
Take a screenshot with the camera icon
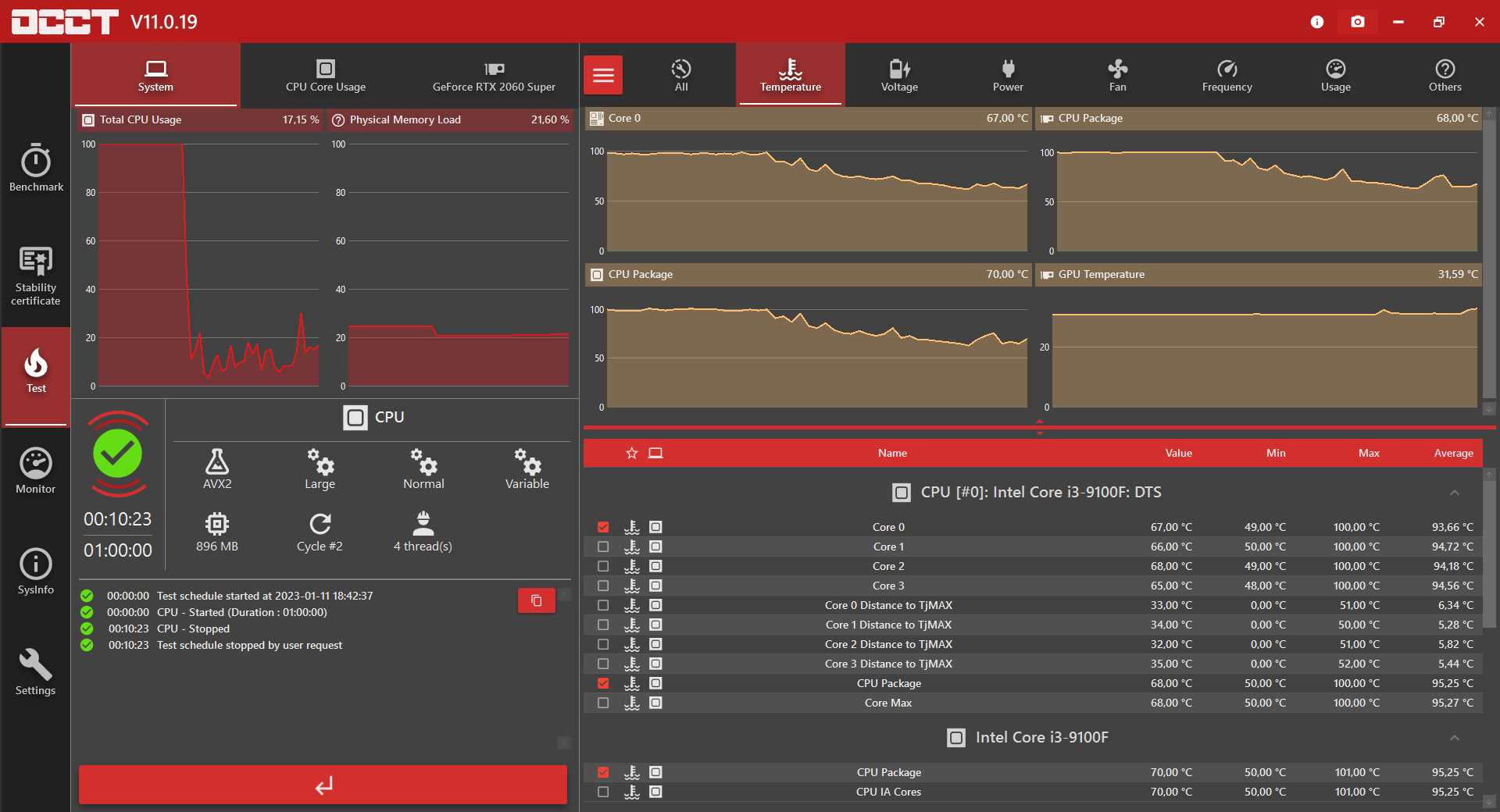coord(1358,22)
